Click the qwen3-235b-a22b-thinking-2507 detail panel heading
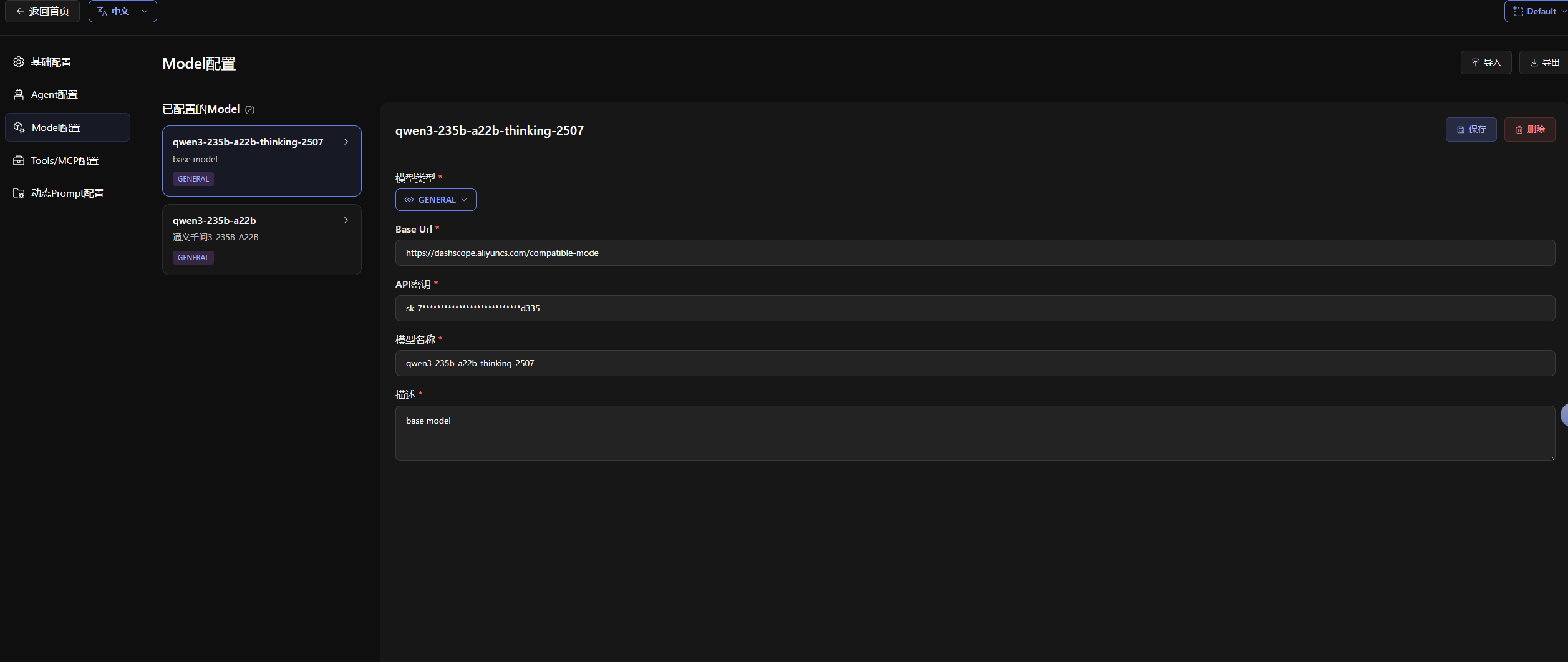The image size is (1568, 662). point(490,130)
